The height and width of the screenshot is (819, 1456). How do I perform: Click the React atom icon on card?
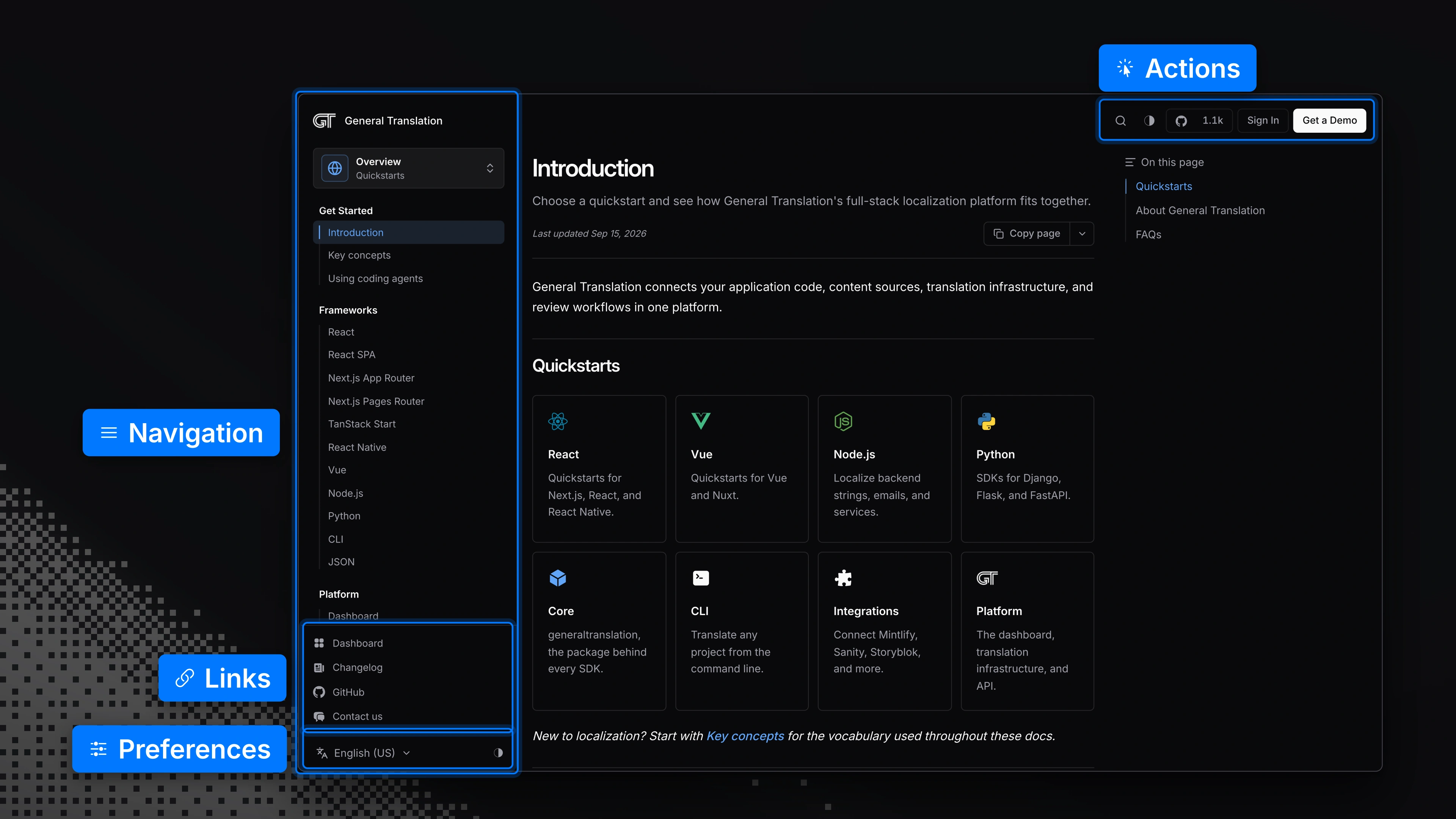[558, 421]
